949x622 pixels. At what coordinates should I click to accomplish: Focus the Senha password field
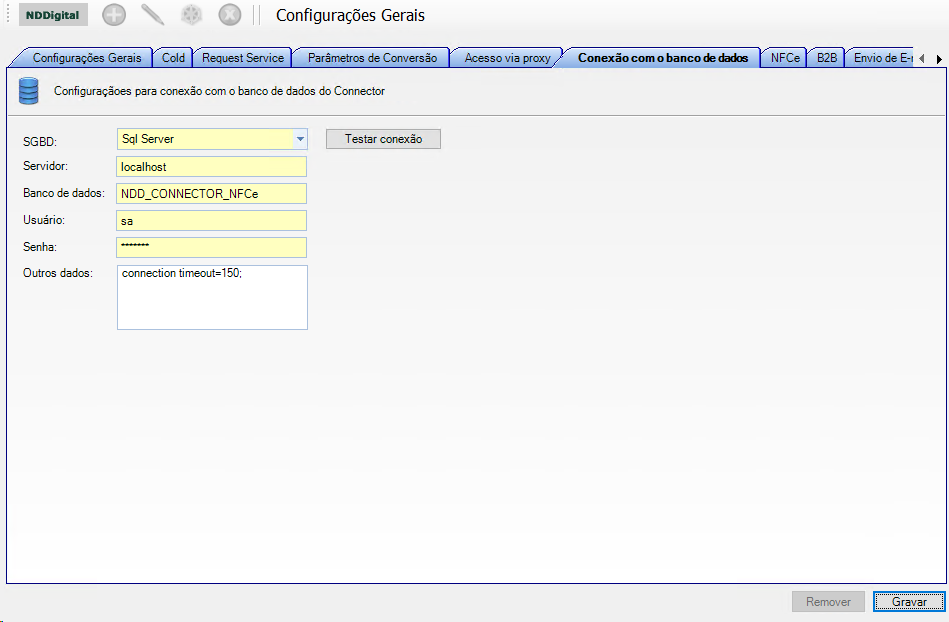pyautogui.click(x=211, y=247)
